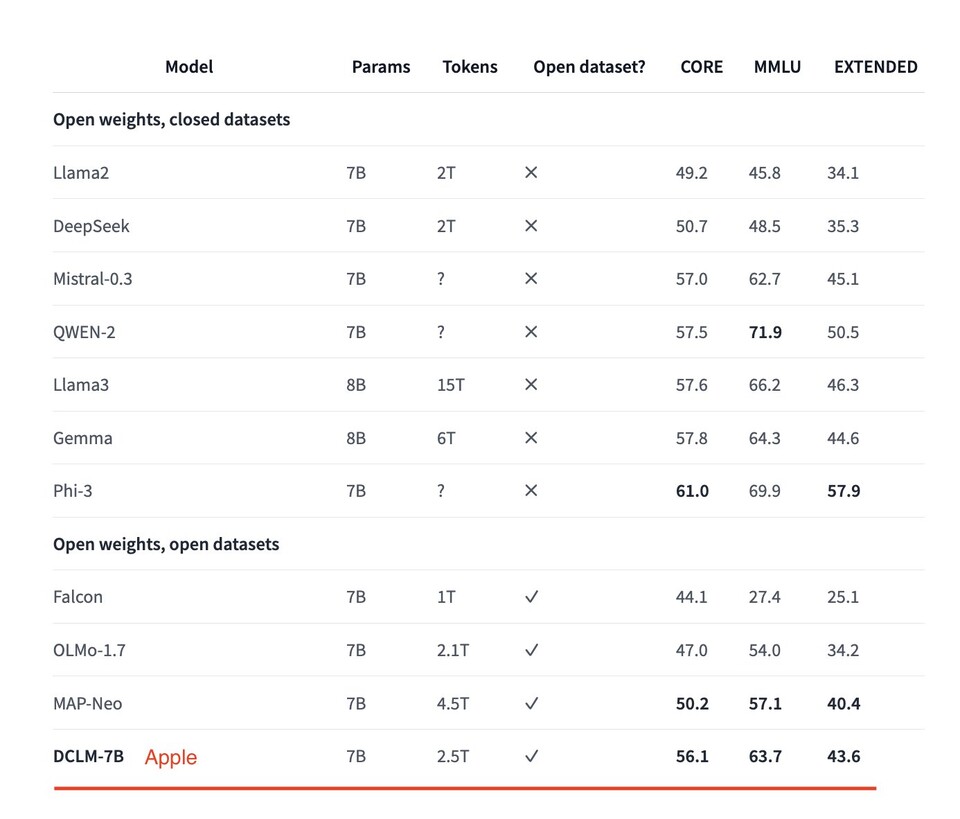Click the X mark in the Phi-3 row

point(531,491)
